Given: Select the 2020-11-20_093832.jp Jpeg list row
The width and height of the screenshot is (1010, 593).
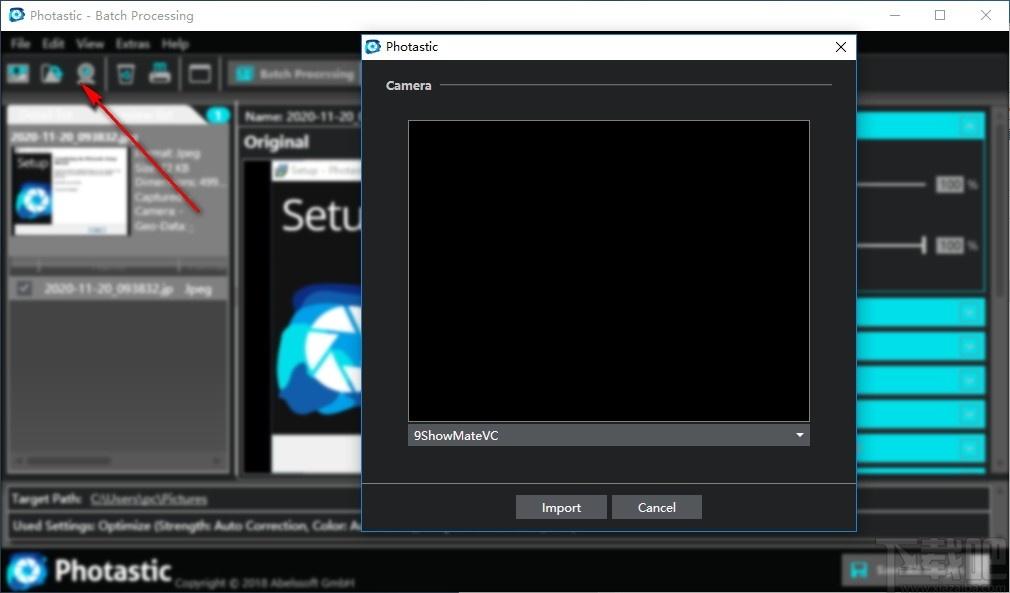Looking at the screenshot, I should pos(119,288).
